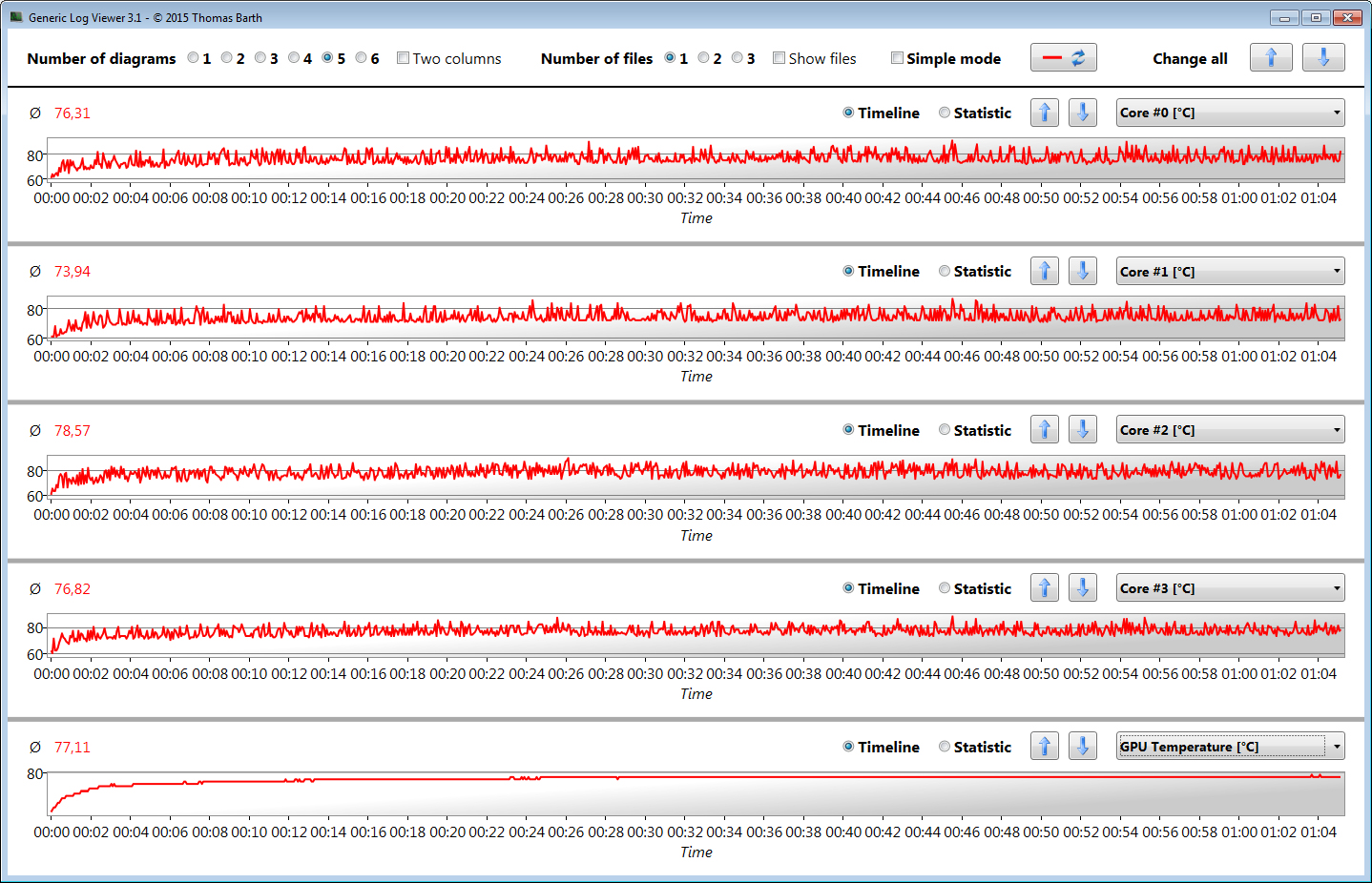Select 2 for Number of files
The width and height of the screenshot is (1372, 883).
(703, 58)
